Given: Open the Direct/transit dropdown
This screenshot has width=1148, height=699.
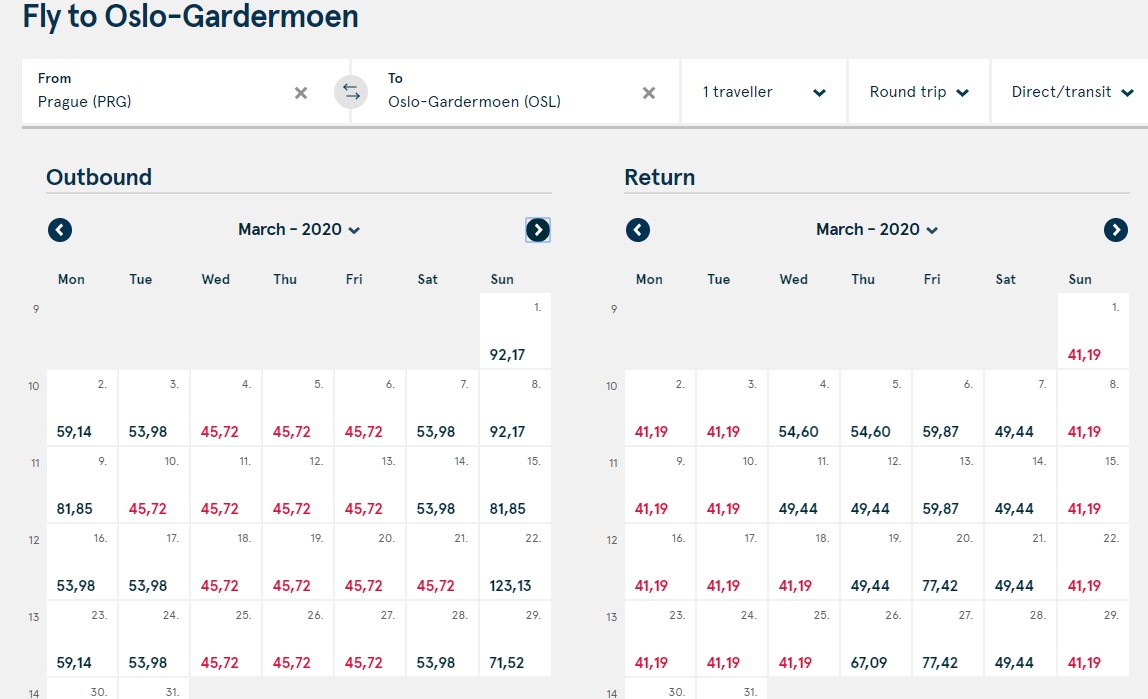Looking at the screenshot, I should coord(1070,92).
